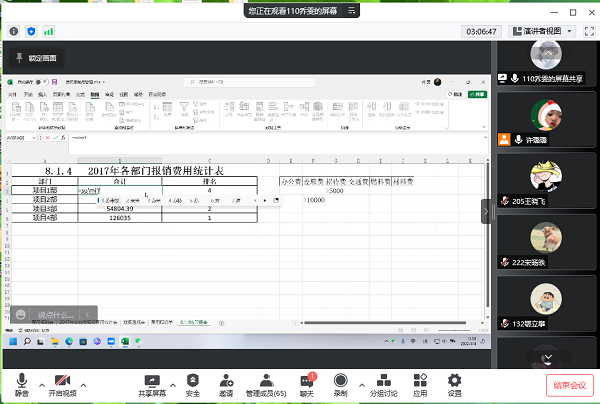The image size is (600, 404).
Task: Click the 说点什么 chat input box
Action: (58, 314)
